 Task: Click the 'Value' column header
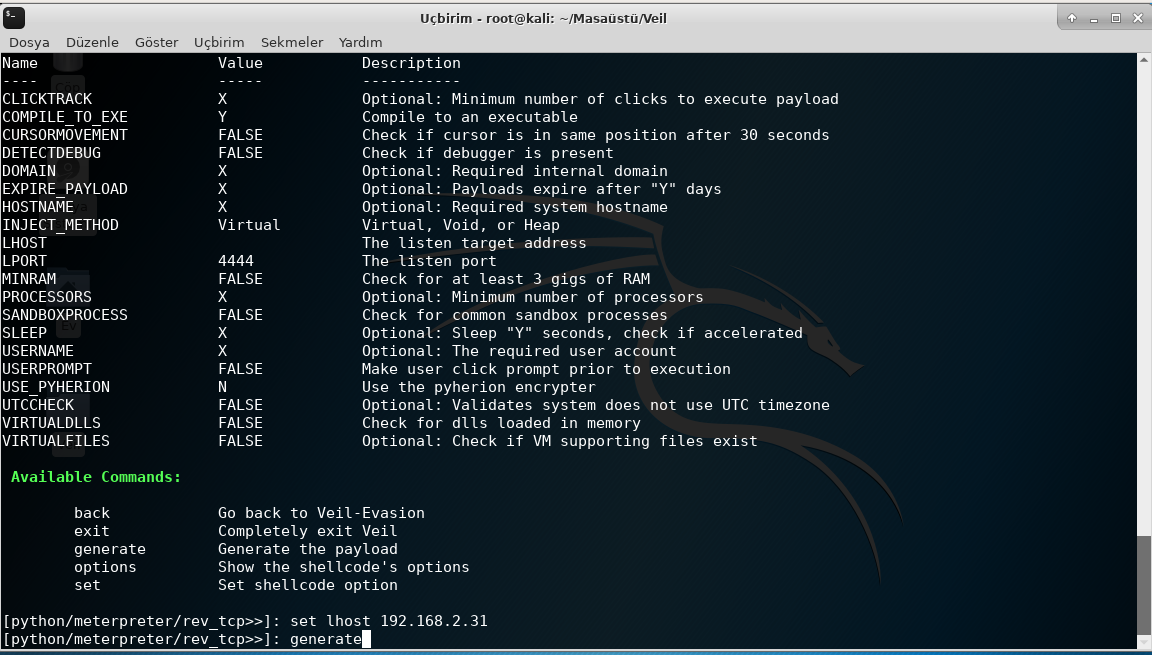tap(240, 63)
